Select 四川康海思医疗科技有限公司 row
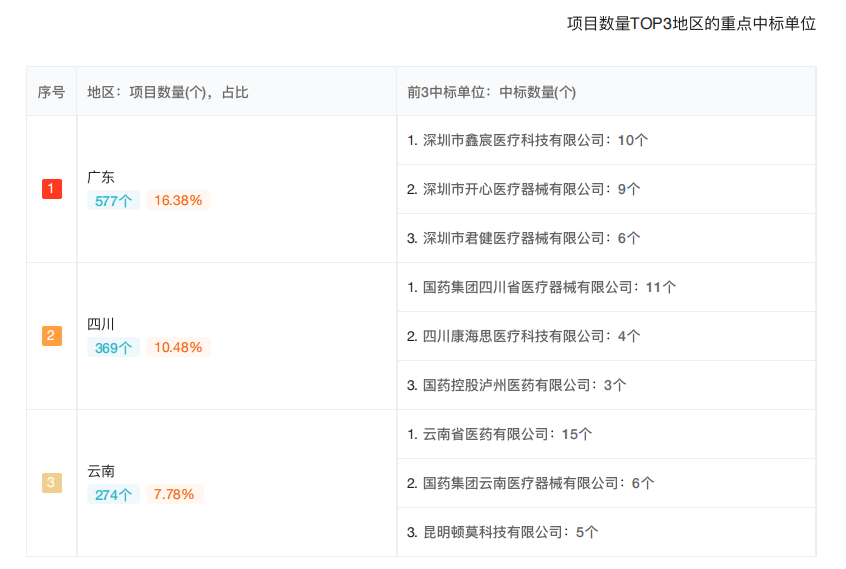The width and height of the screenshot is (846, 569). 515,336
